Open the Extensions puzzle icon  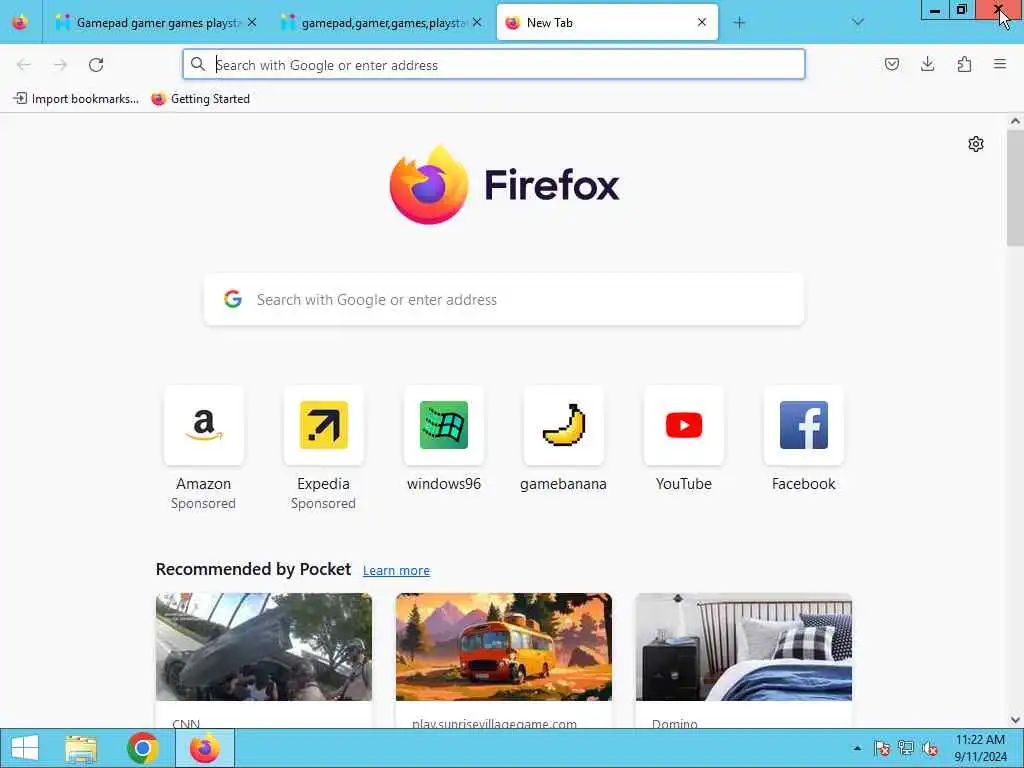964,64
